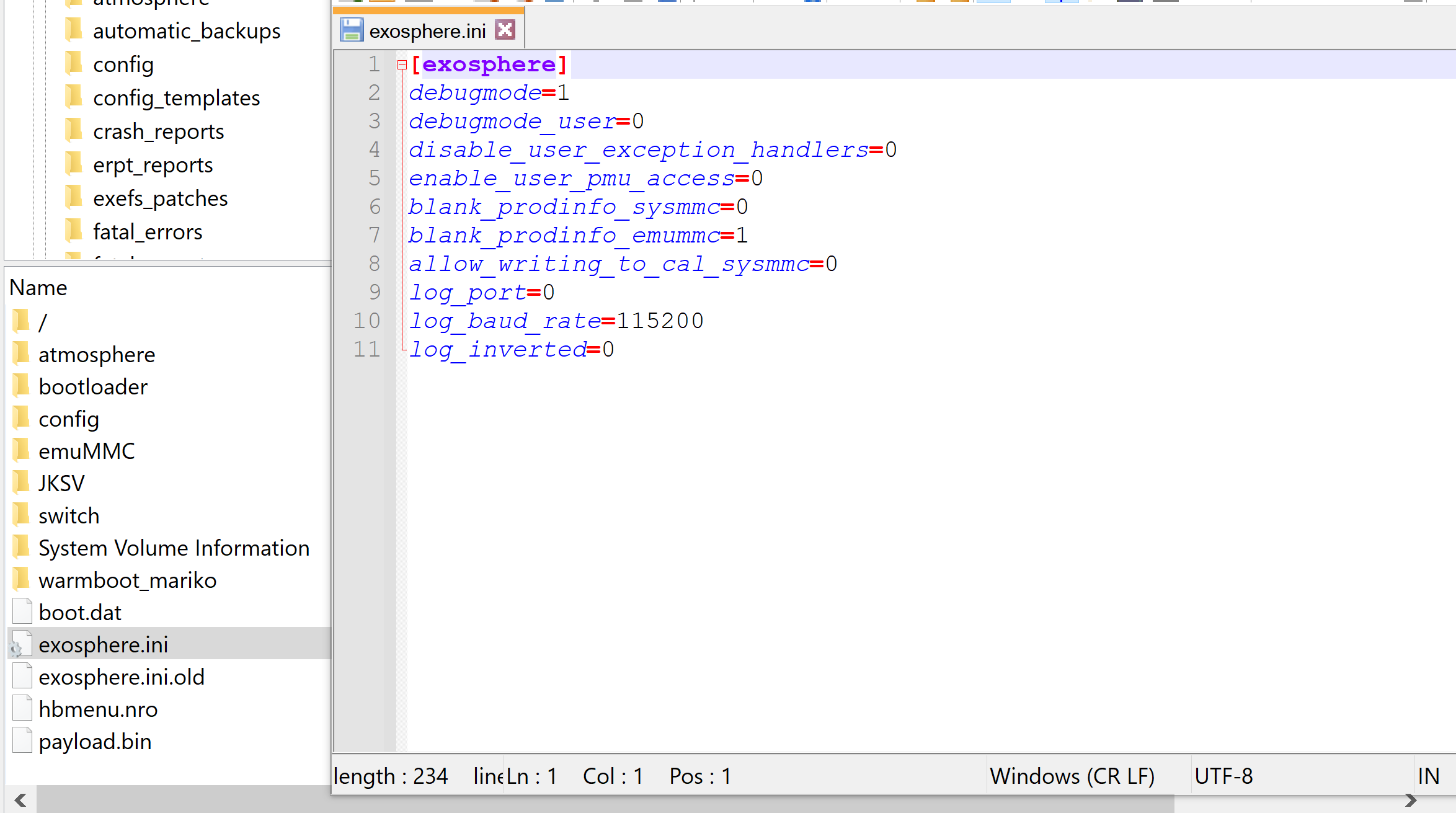Select the boot.dat file
Screen dimensions: 1456x813
click(80, 612)
